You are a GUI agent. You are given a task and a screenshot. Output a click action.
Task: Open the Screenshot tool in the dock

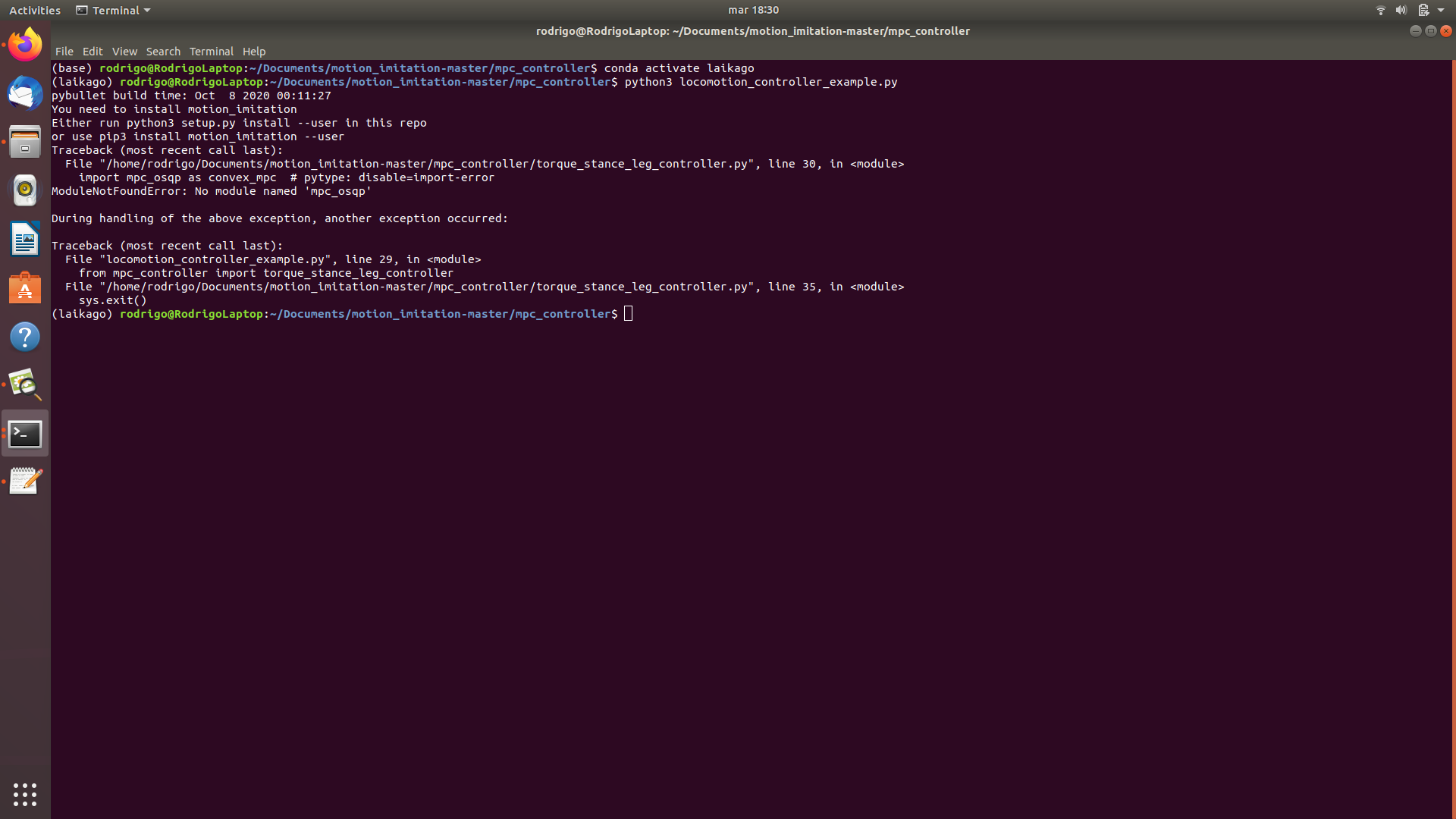click(25, 384)
